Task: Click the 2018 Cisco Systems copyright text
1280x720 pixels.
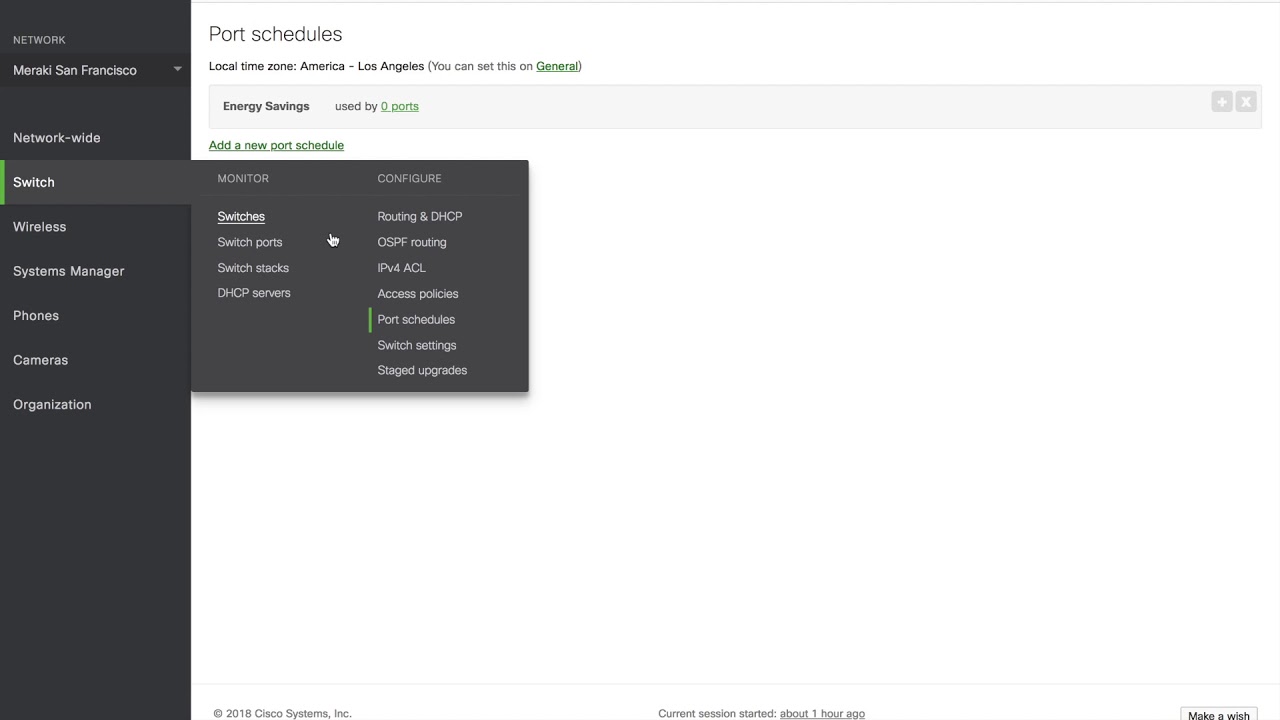Action: point(283,713)
